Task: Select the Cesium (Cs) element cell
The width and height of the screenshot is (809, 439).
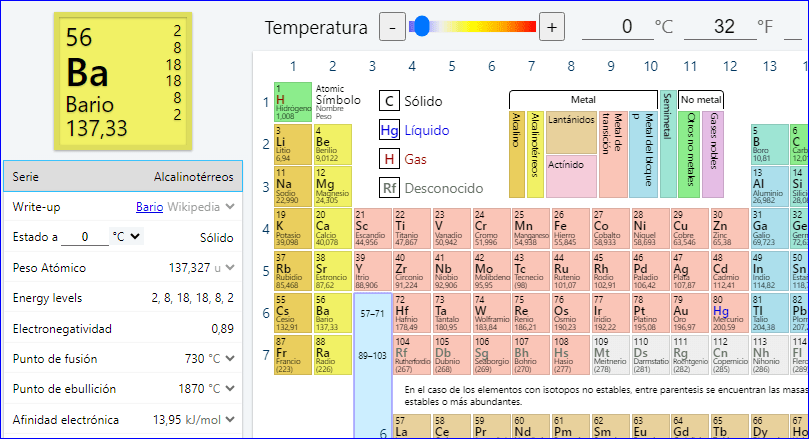Action: (293, 313)
